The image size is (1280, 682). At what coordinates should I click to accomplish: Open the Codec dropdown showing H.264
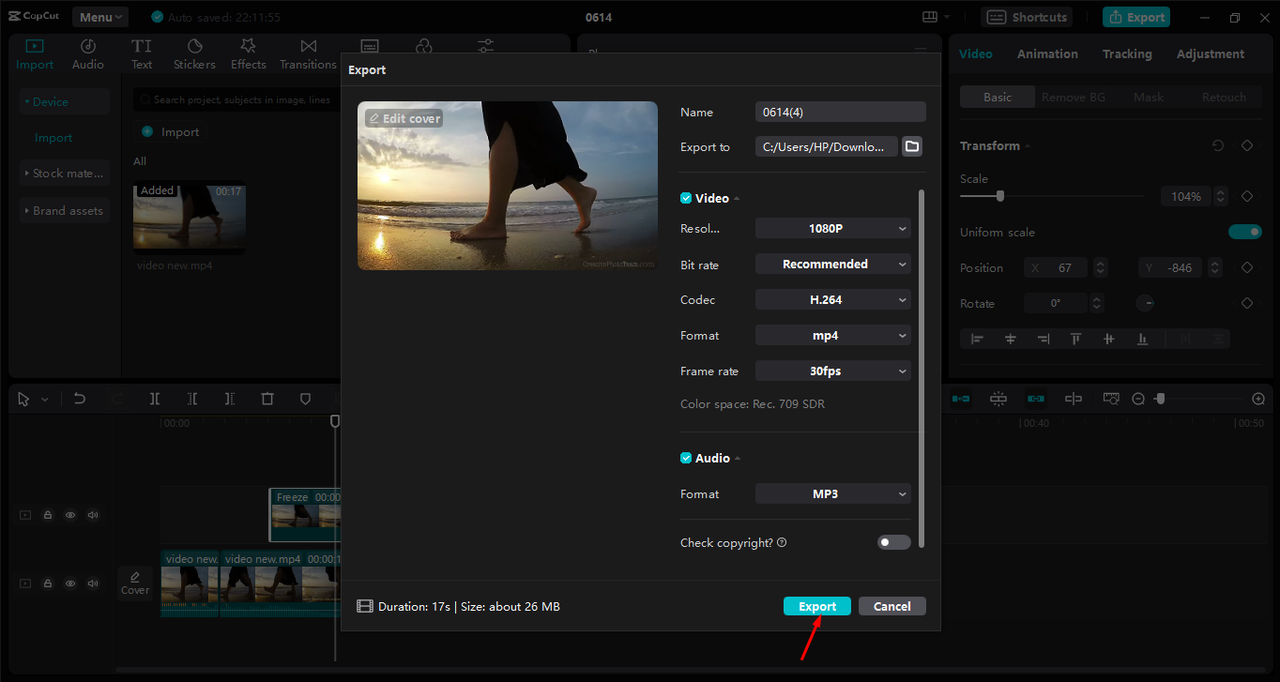click(x=832, y=299)
